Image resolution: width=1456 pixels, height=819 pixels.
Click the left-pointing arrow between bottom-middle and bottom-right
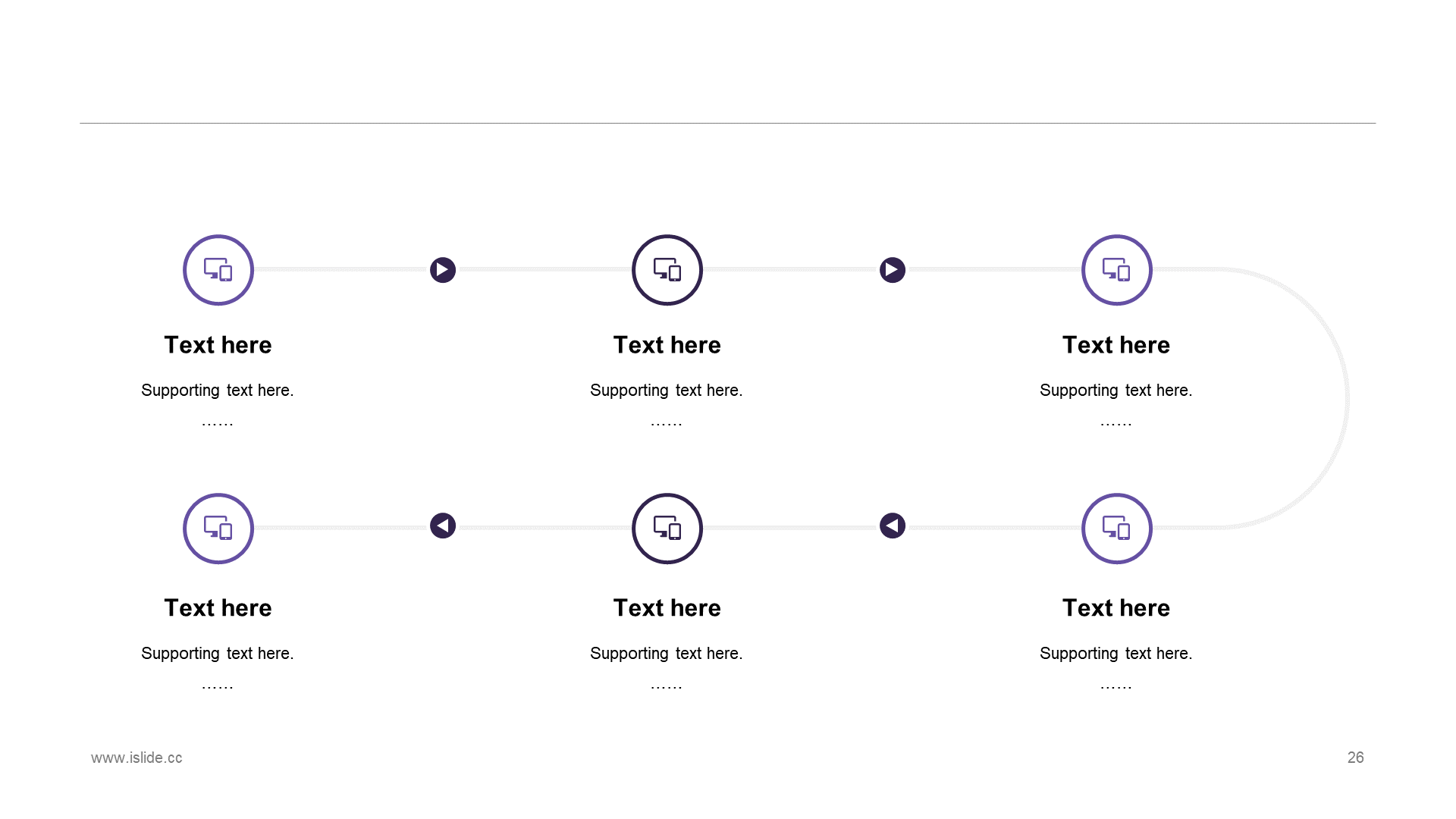tap(893, 526)
